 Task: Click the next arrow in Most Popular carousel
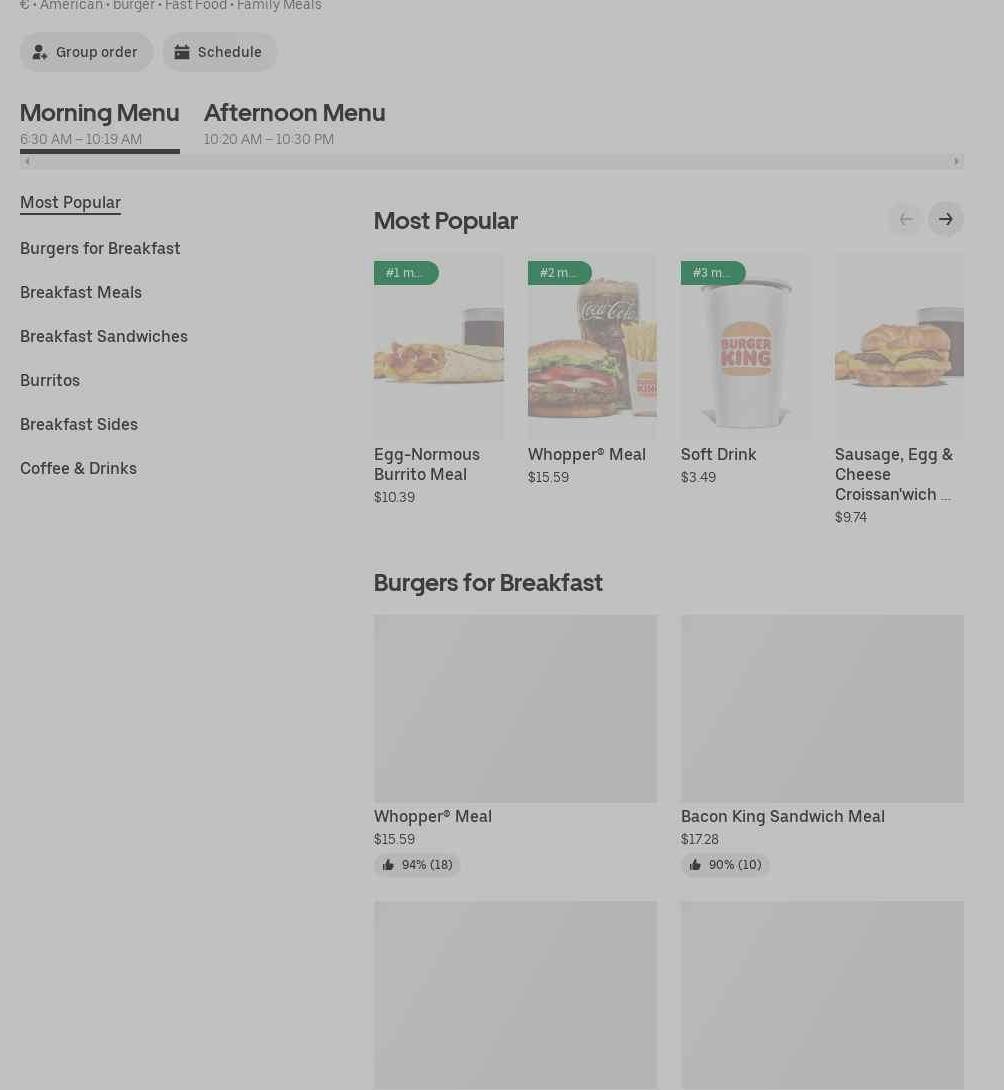coord(945,219)
